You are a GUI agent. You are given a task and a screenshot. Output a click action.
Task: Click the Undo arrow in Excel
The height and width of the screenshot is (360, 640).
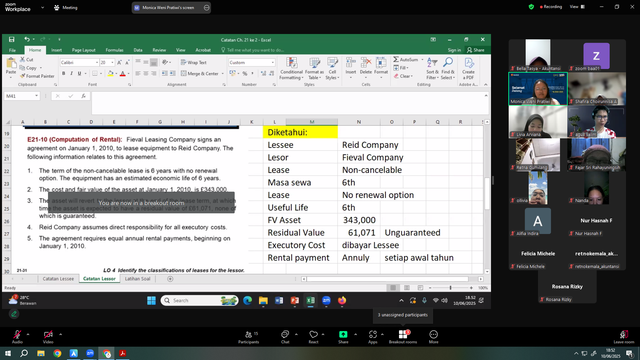(x=27, y=40)
